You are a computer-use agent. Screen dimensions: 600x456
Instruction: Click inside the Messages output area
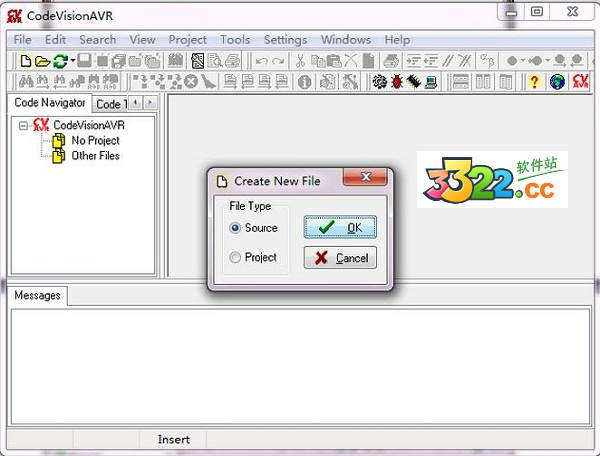[x=300, y=366]
